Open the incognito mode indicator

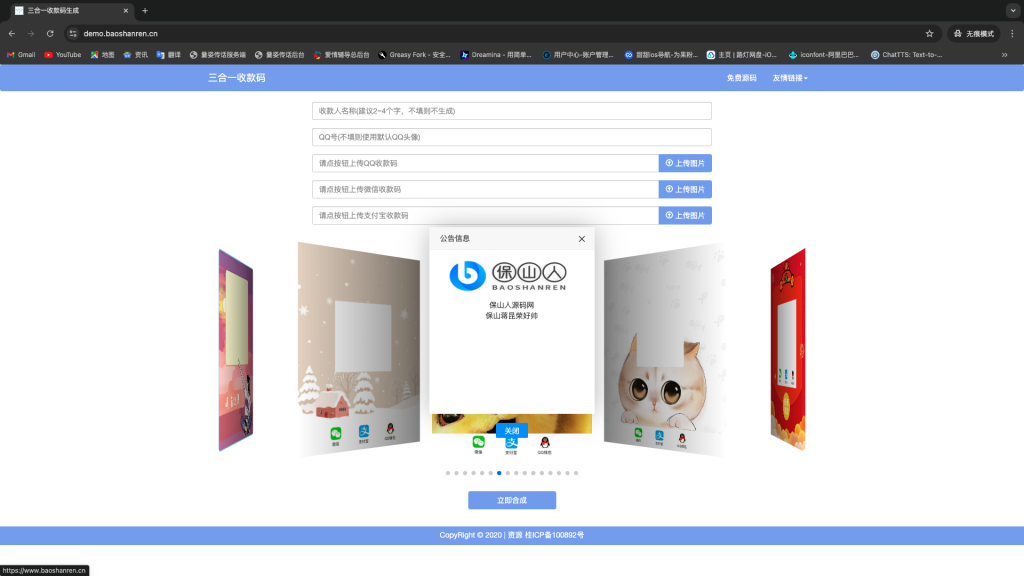pos(974,33)
